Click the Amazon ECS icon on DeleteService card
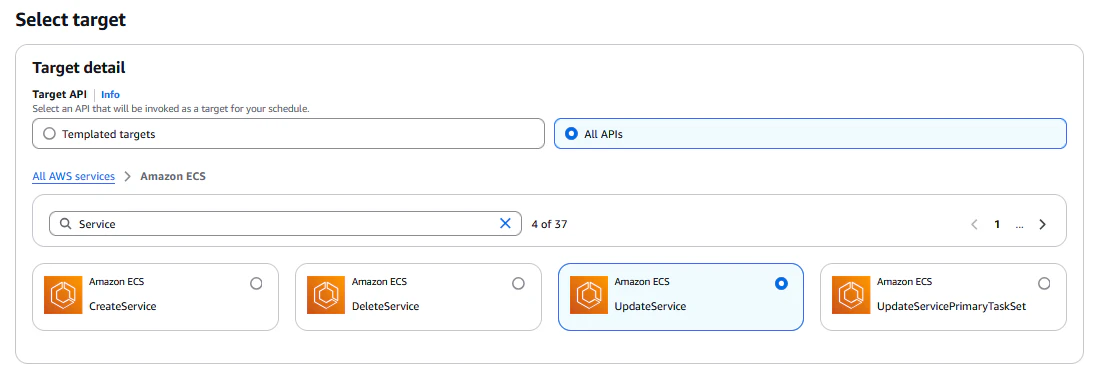Screen dimensions: 1102x372 point(326,295)
